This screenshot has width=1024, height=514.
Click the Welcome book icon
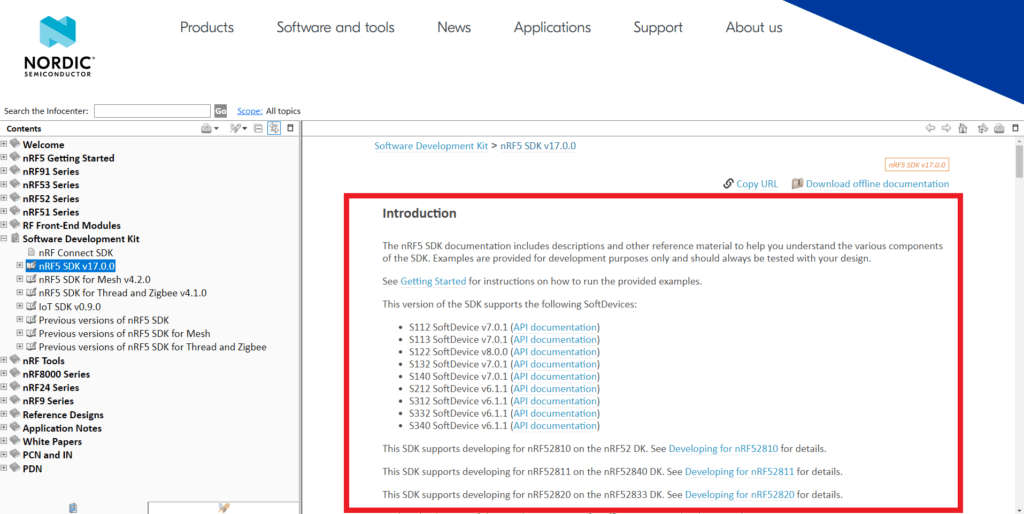15,144
